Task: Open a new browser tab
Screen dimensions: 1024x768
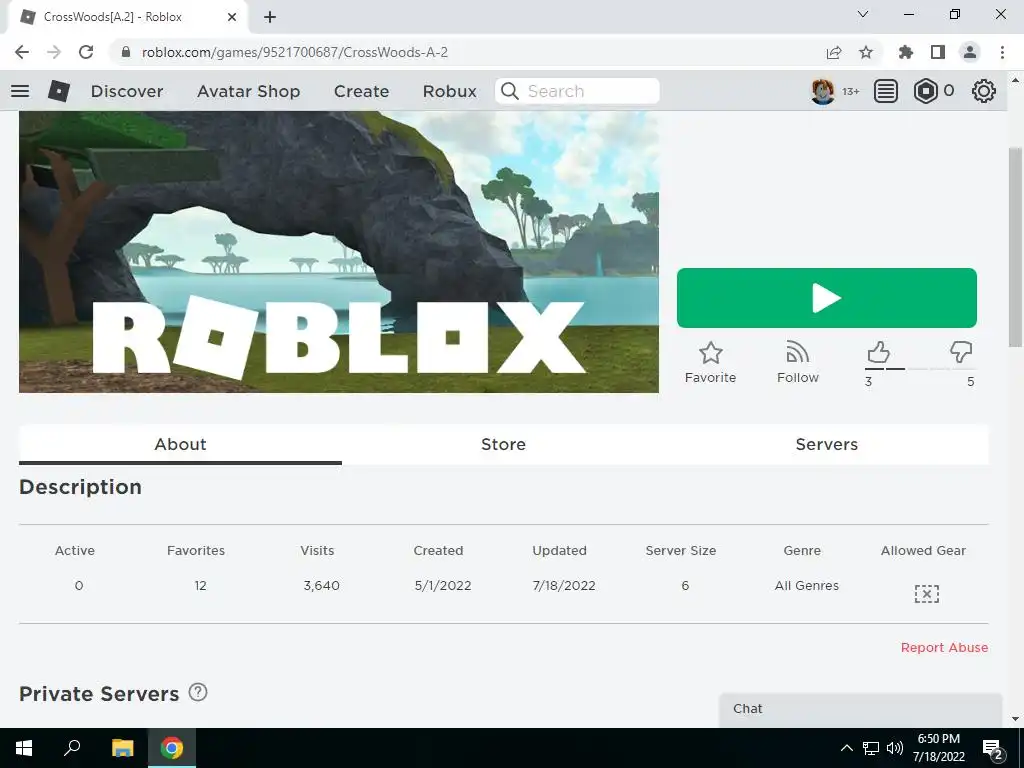Action: point(270,17)
